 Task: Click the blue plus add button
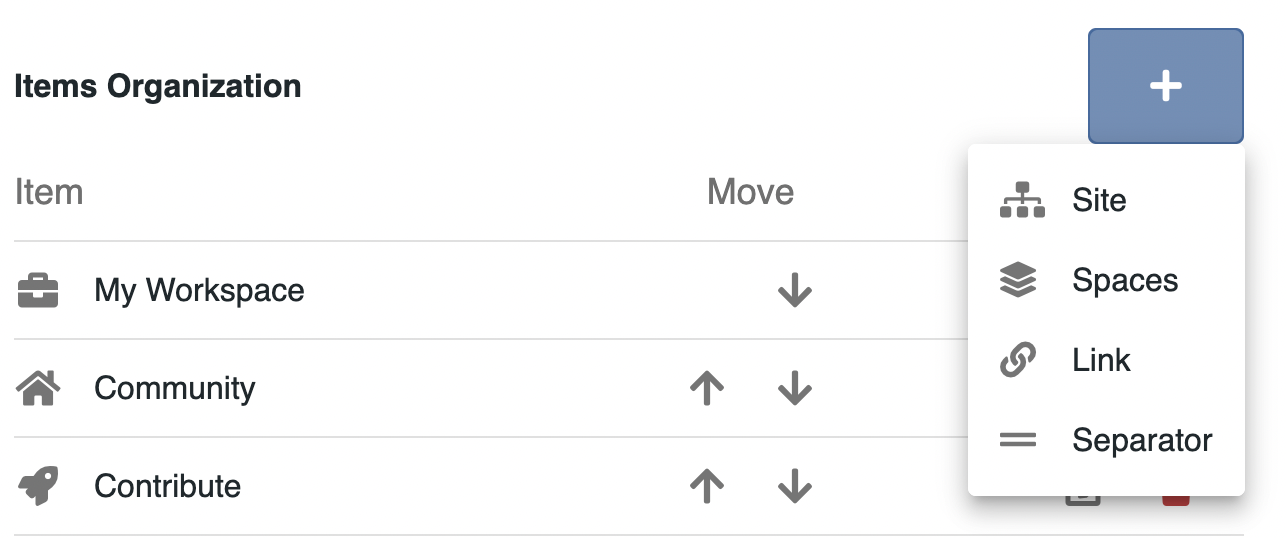pos(1165,86)
